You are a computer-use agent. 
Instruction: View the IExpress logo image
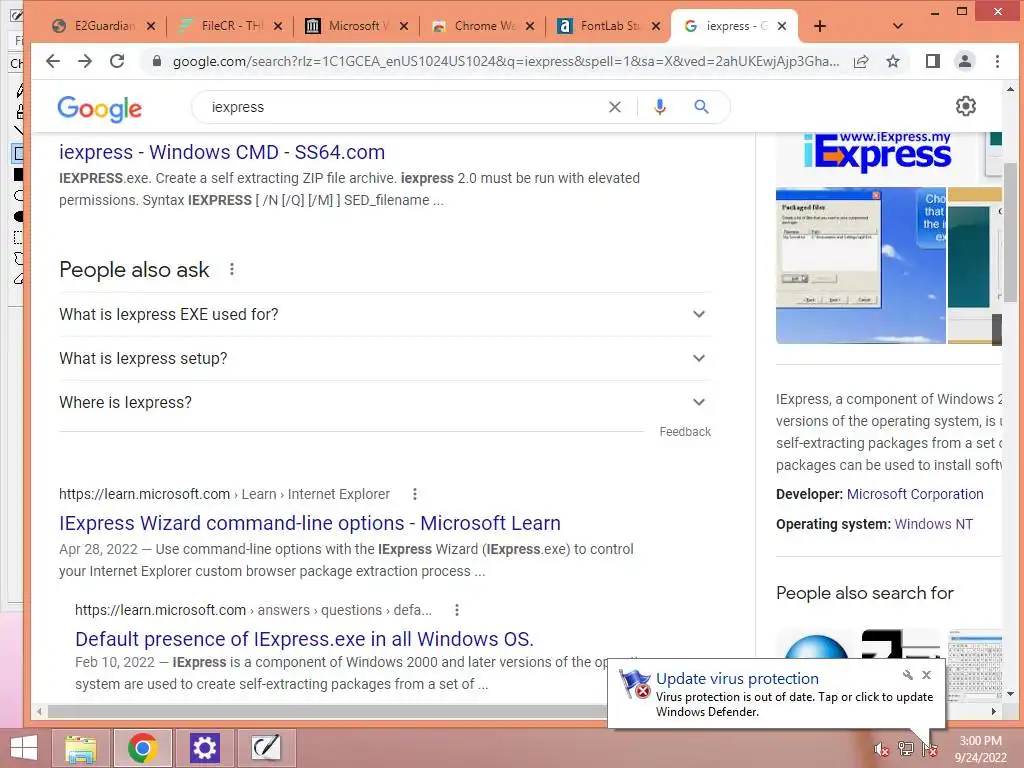877,155
